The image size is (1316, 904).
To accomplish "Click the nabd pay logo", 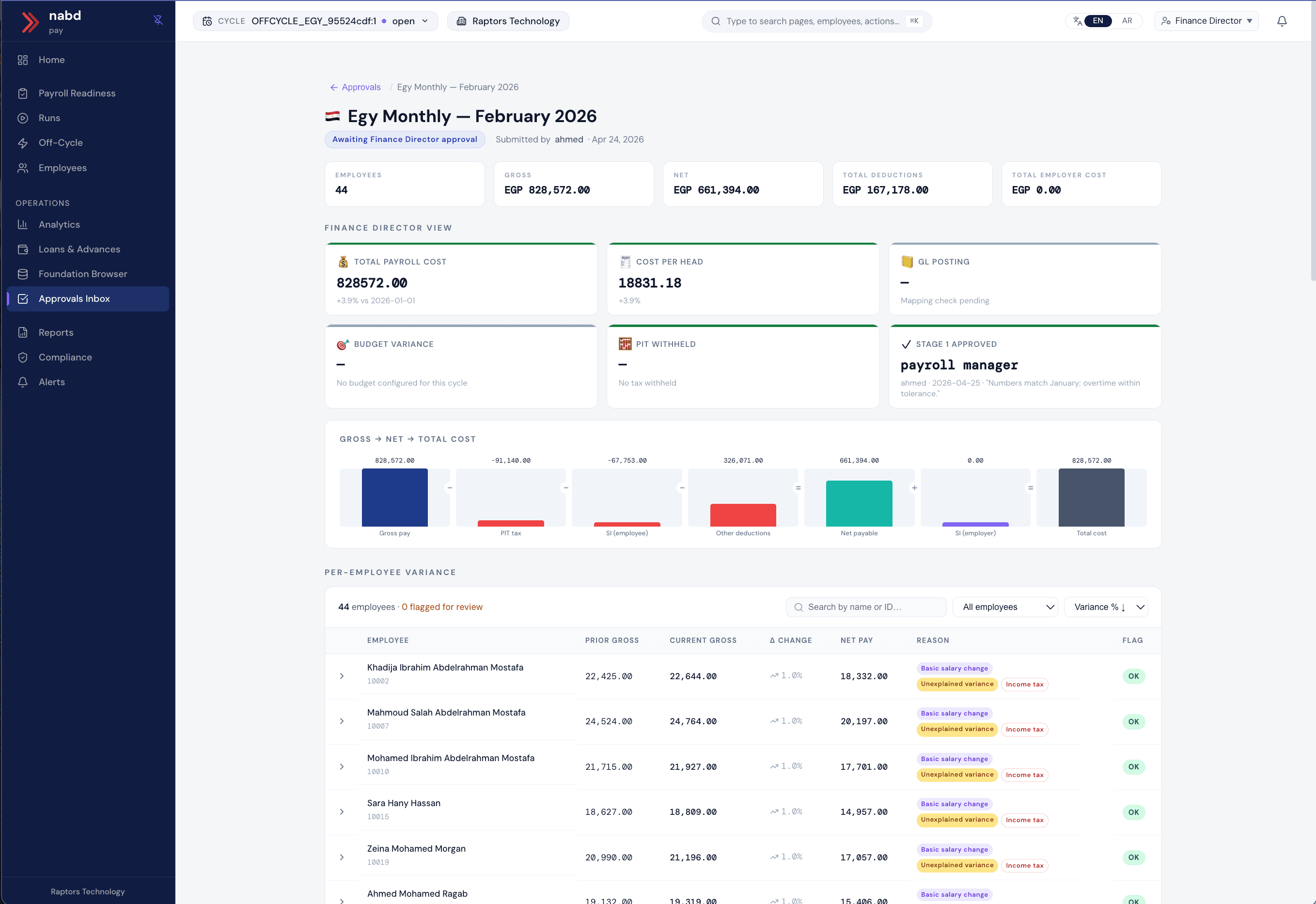I will click(51, 21).
